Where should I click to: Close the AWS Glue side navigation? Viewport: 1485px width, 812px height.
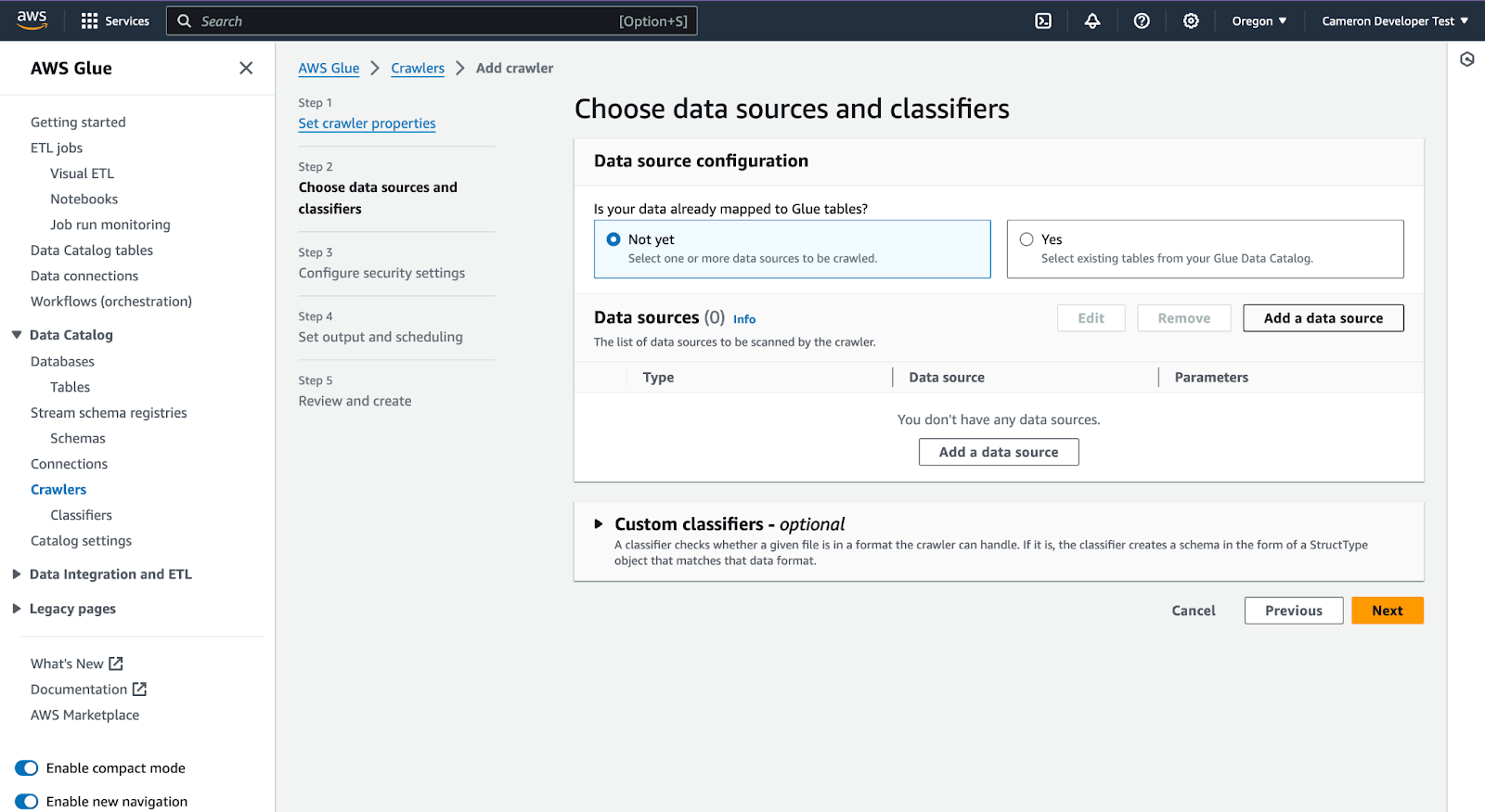point(246,68)
